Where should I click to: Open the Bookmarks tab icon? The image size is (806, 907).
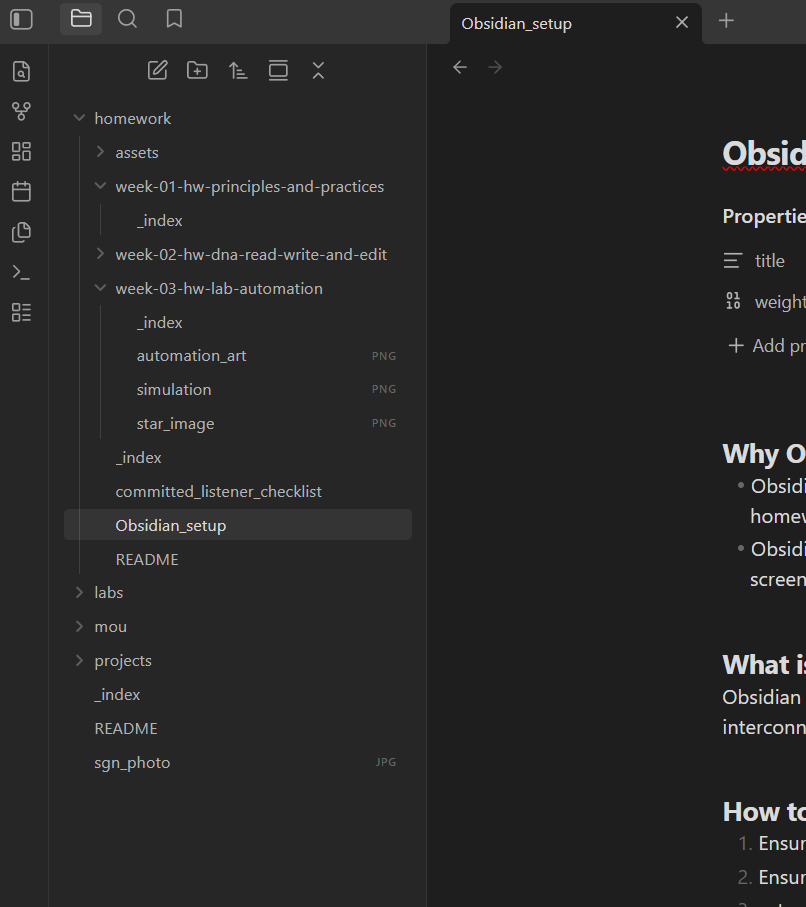[x=174, y=19]
